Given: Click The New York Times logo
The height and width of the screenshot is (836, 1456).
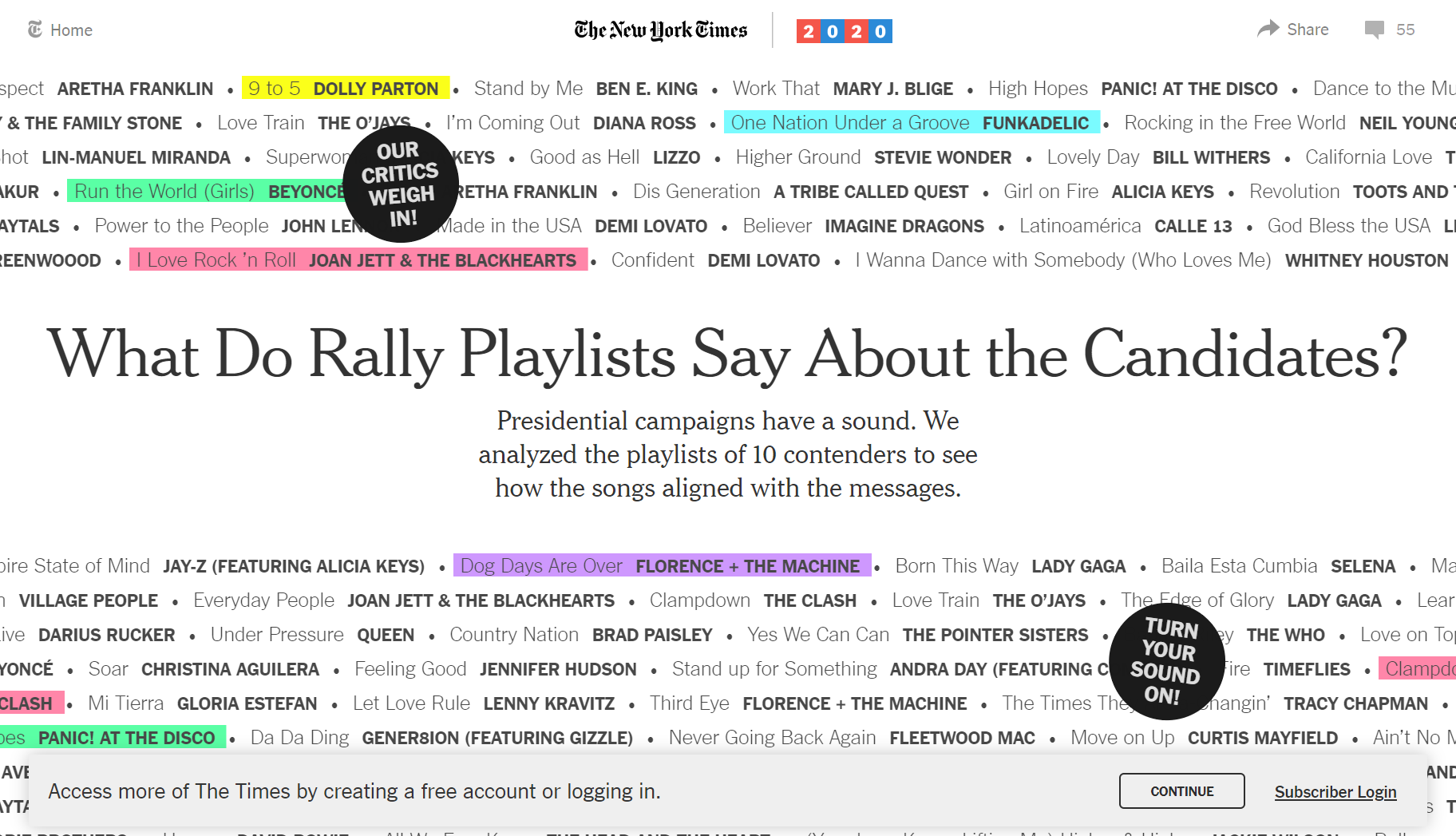Looking at the screenshot, I should point(661,30).
